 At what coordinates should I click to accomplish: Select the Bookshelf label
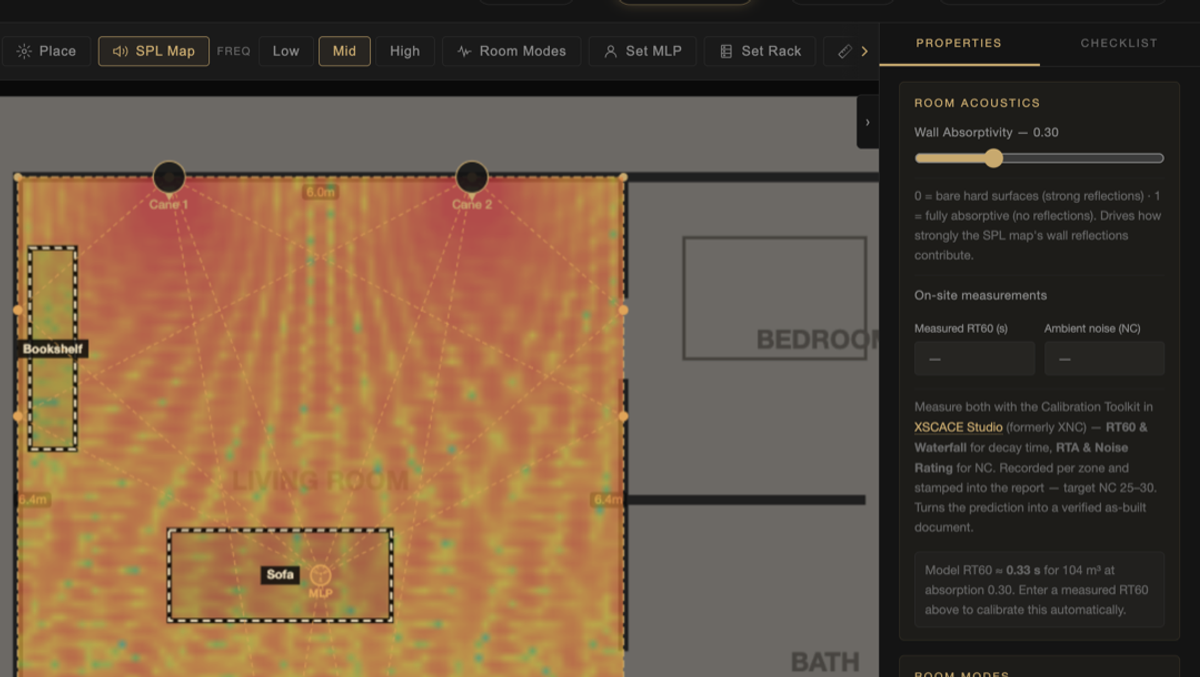tap(54, 349)
